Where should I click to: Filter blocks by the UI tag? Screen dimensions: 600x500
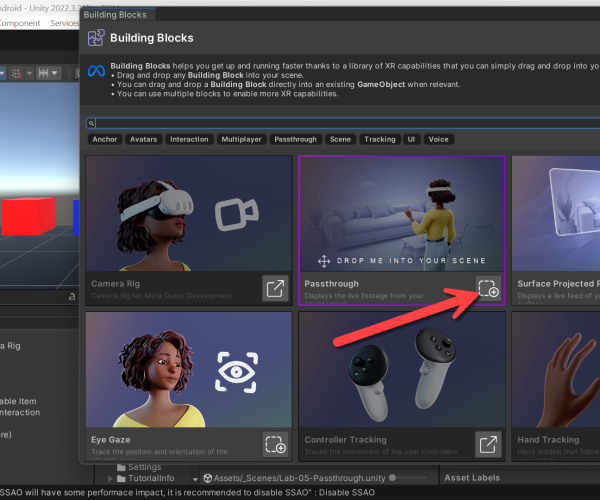pyautogui.click(x=411, y=139)
